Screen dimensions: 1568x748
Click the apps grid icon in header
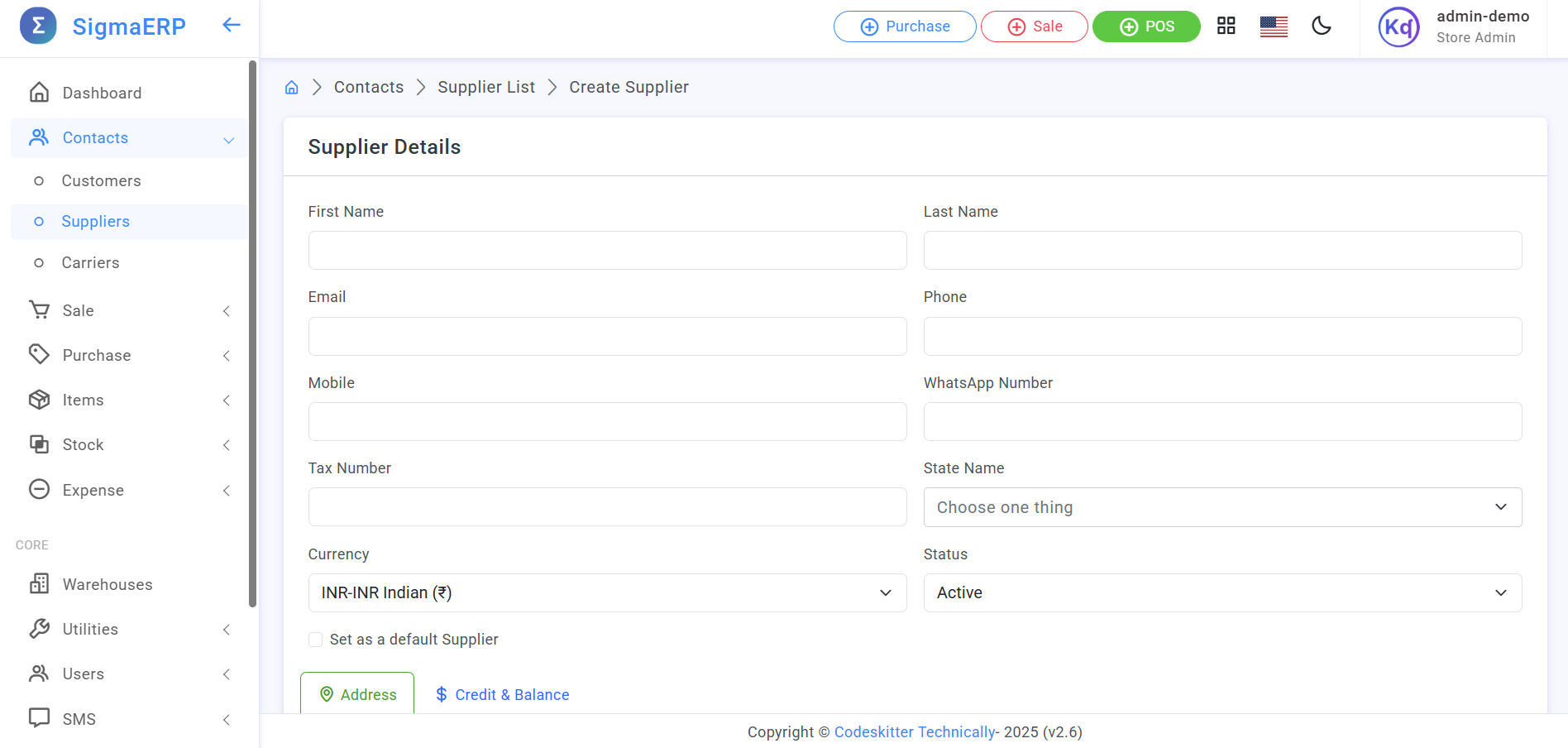[x=1226, y=26]
